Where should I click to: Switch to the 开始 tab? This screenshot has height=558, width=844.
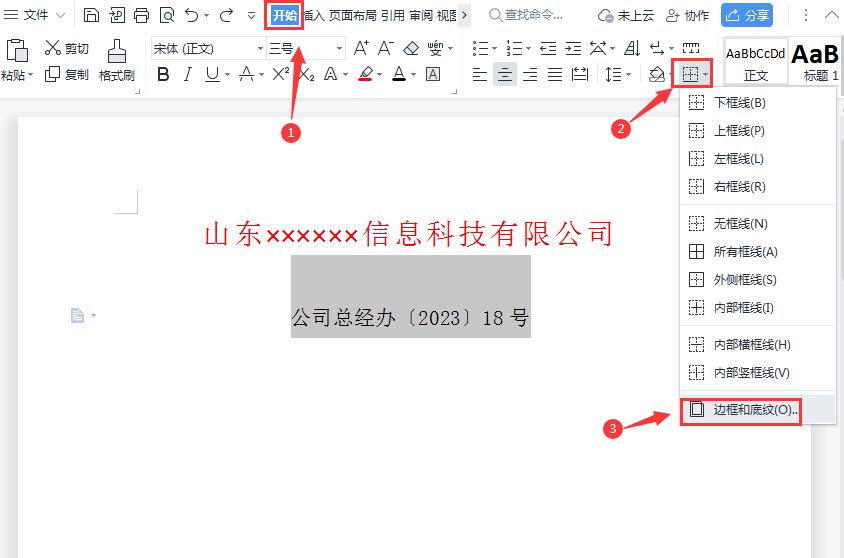[x=284, y=15]
